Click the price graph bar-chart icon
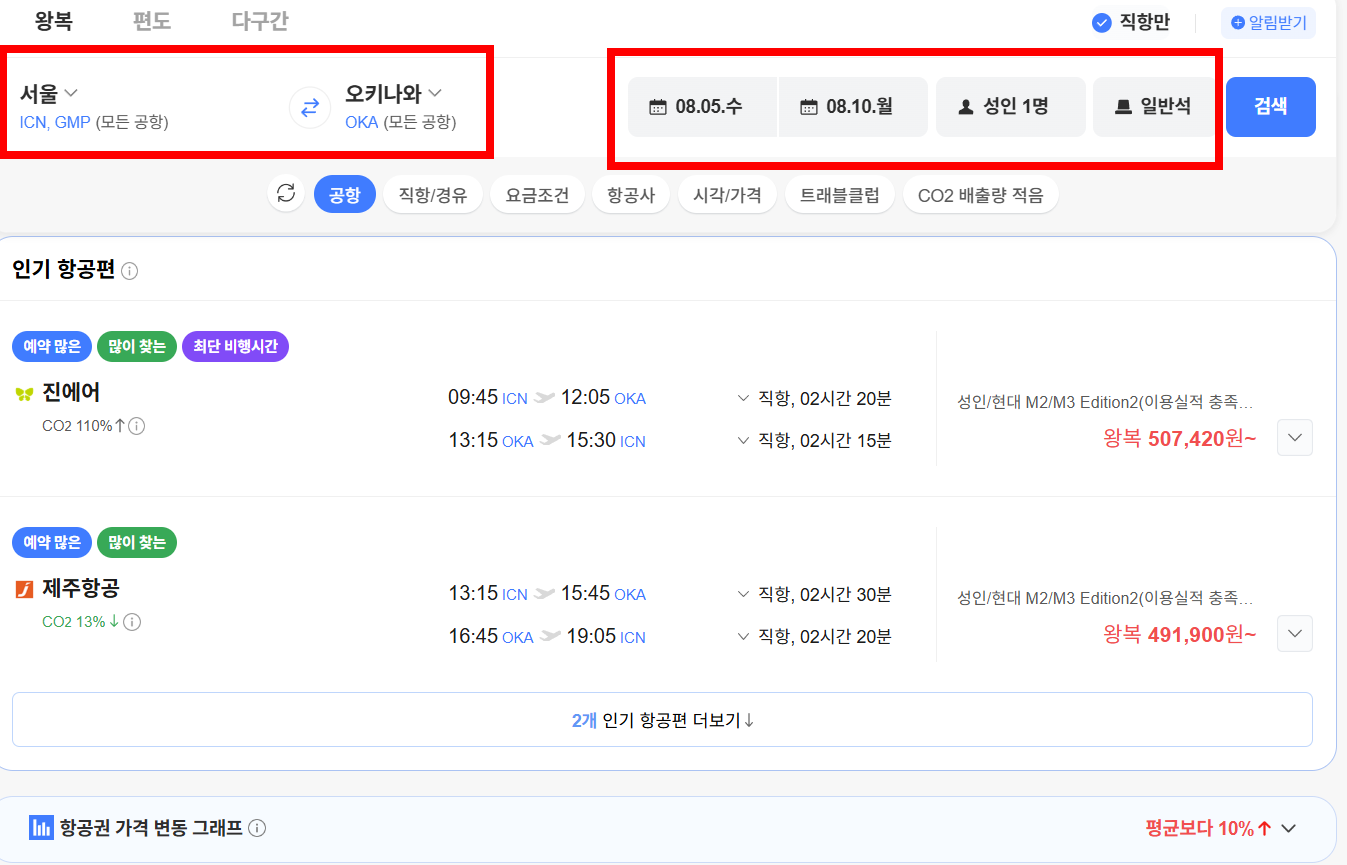The image size is (1347, 865). click(x=41, y=828)
